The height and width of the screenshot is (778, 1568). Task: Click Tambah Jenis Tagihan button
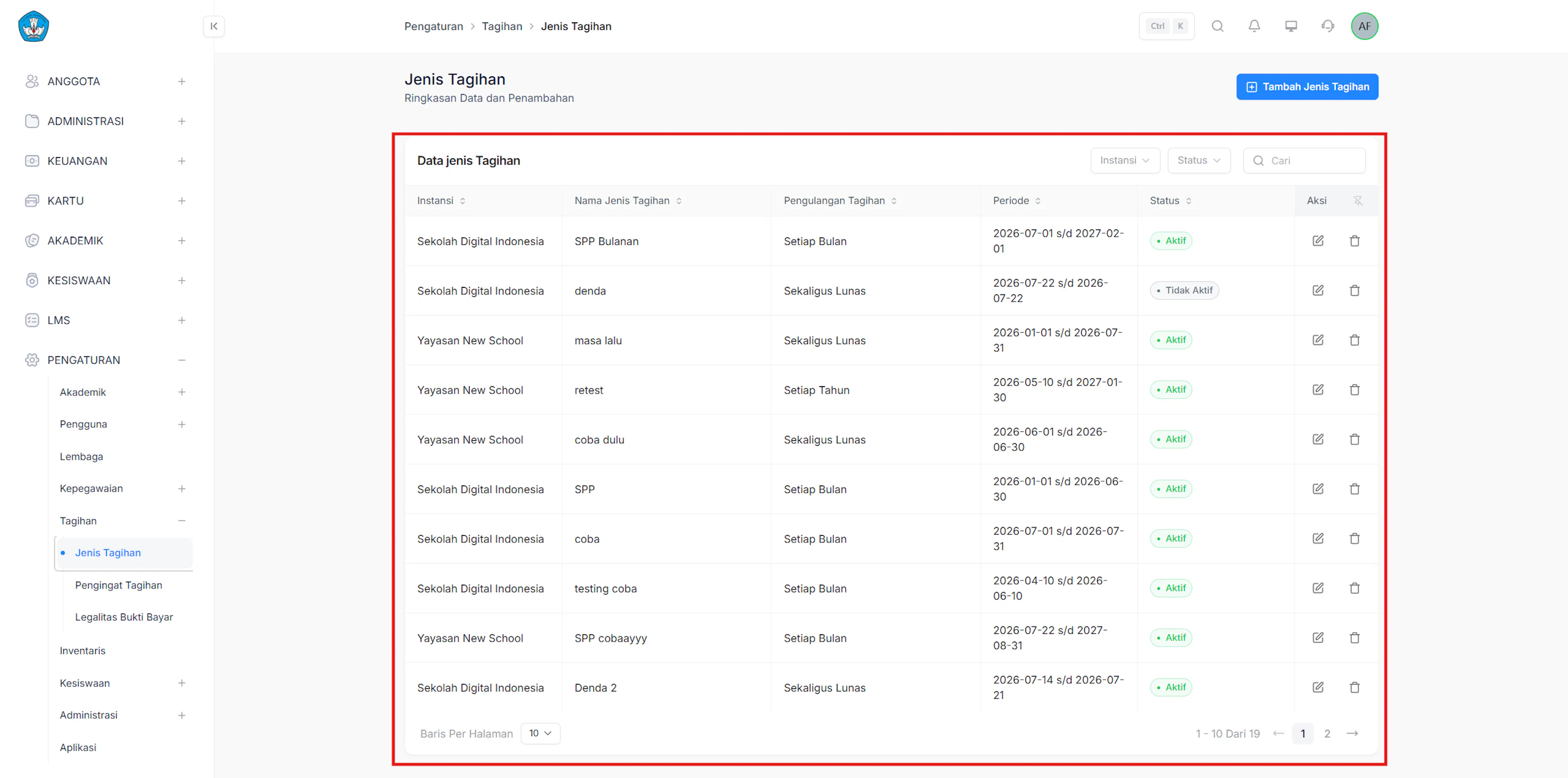(1307, 87)
